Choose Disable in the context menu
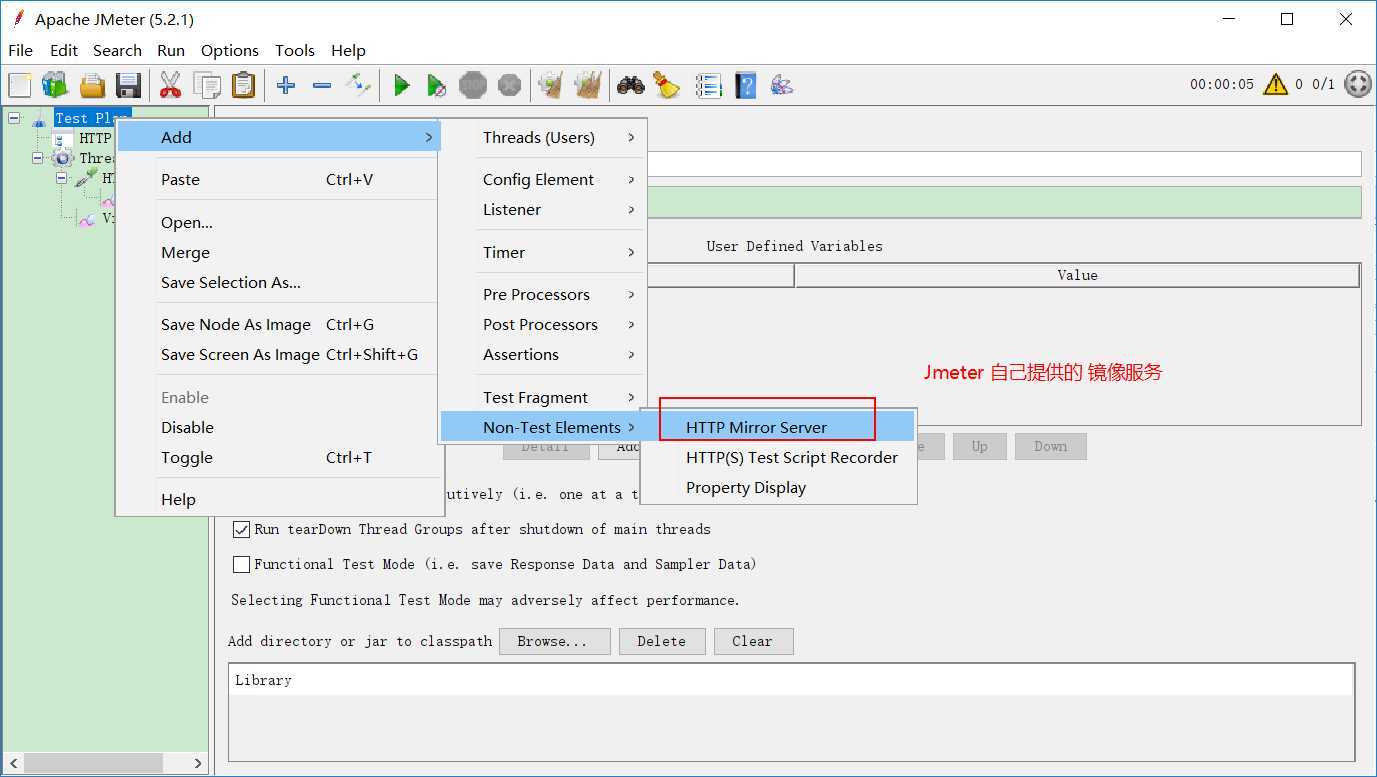1377x777 pixels. 277,427
